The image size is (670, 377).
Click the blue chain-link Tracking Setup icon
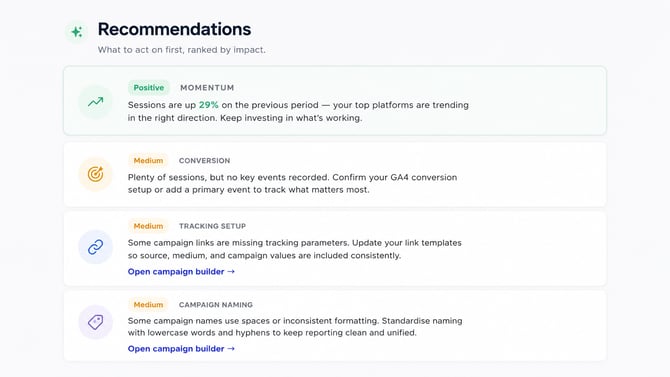pos(95,247)
